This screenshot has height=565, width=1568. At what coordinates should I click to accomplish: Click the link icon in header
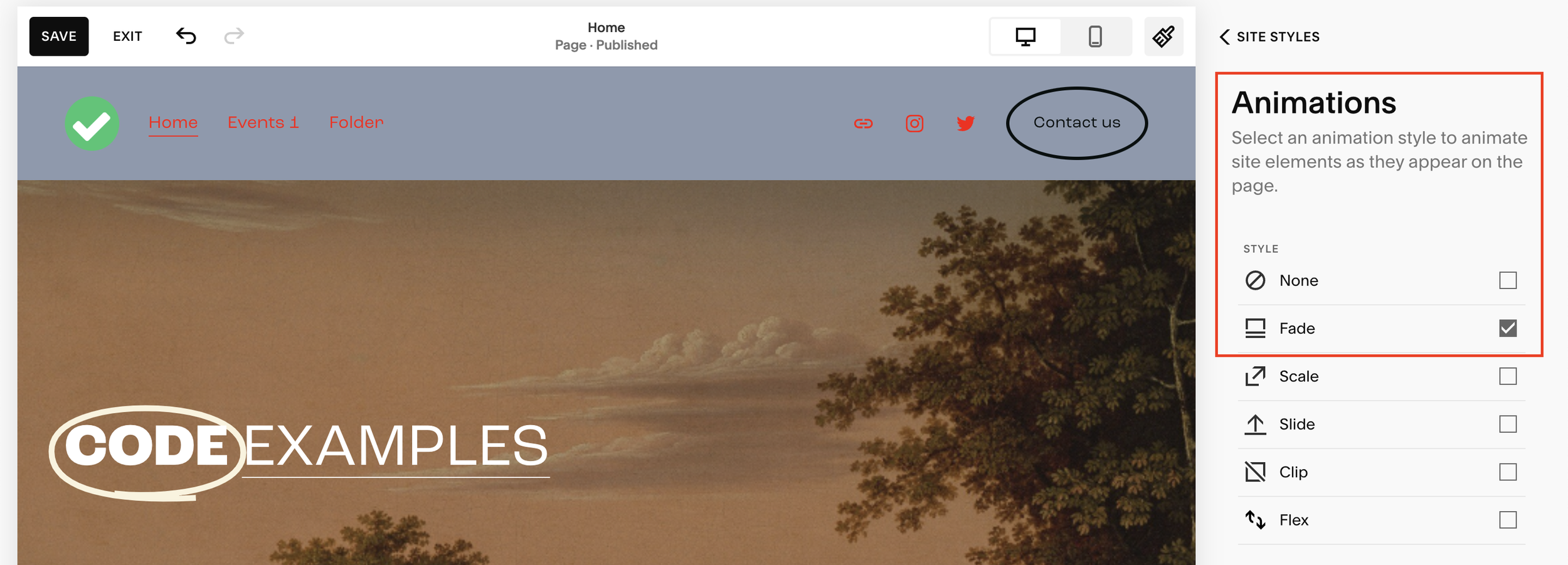(x=863, y=124)
